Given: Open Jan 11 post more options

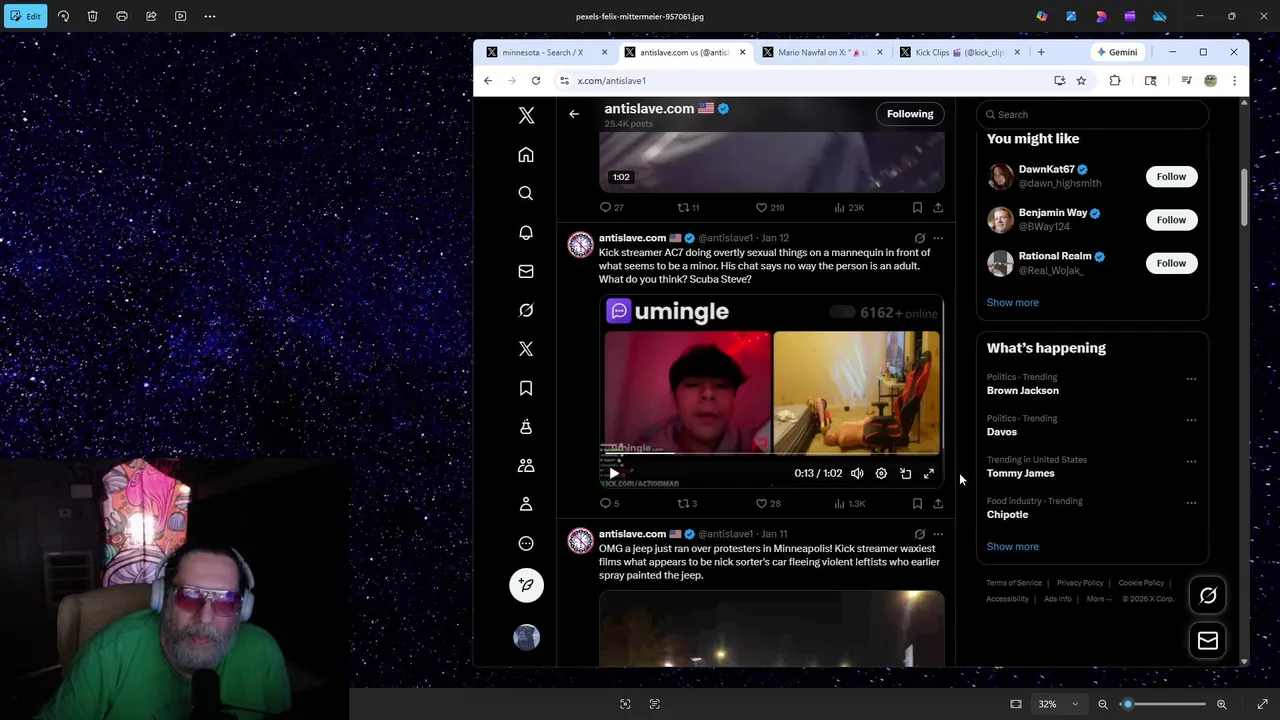Looking at the screenshot, I should click(x=938, y=534).
